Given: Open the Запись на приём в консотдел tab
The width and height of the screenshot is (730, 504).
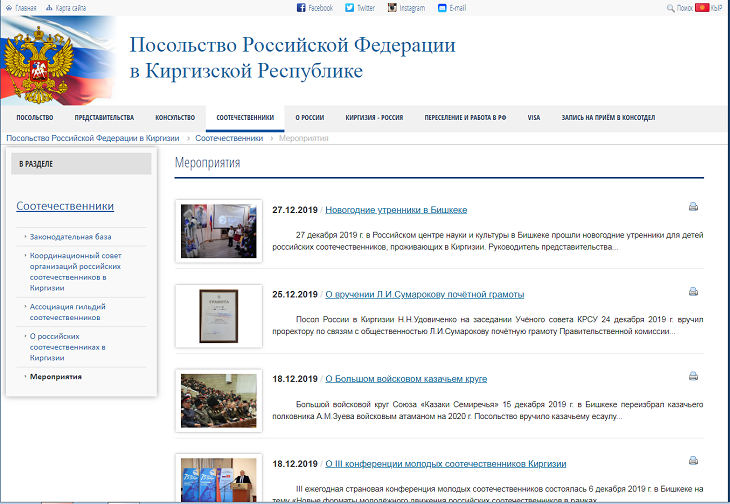Looking at the screenshot, I should coord(608,117).
